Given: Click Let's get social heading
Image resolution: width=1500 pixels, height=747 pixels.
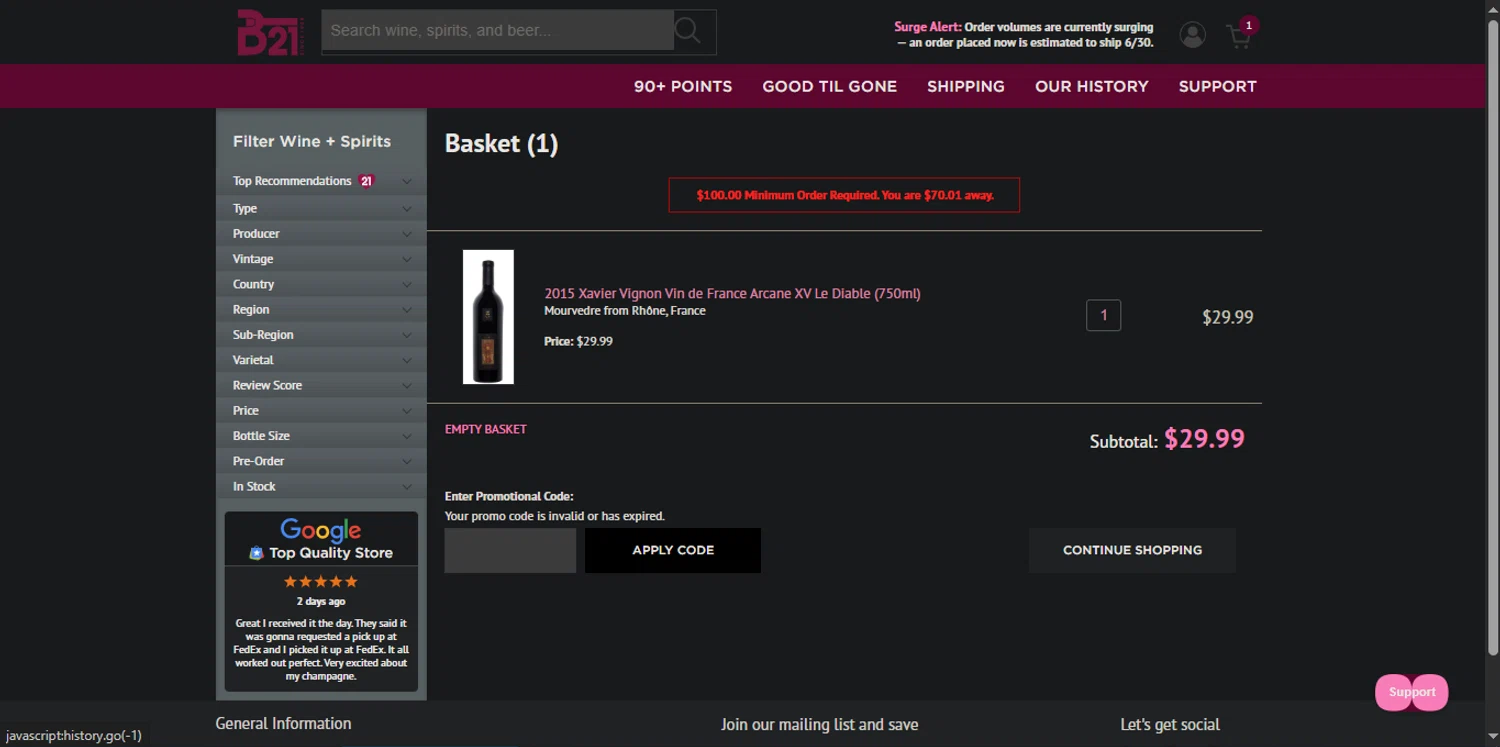Looking at the screenshot, I should 1170,724.
